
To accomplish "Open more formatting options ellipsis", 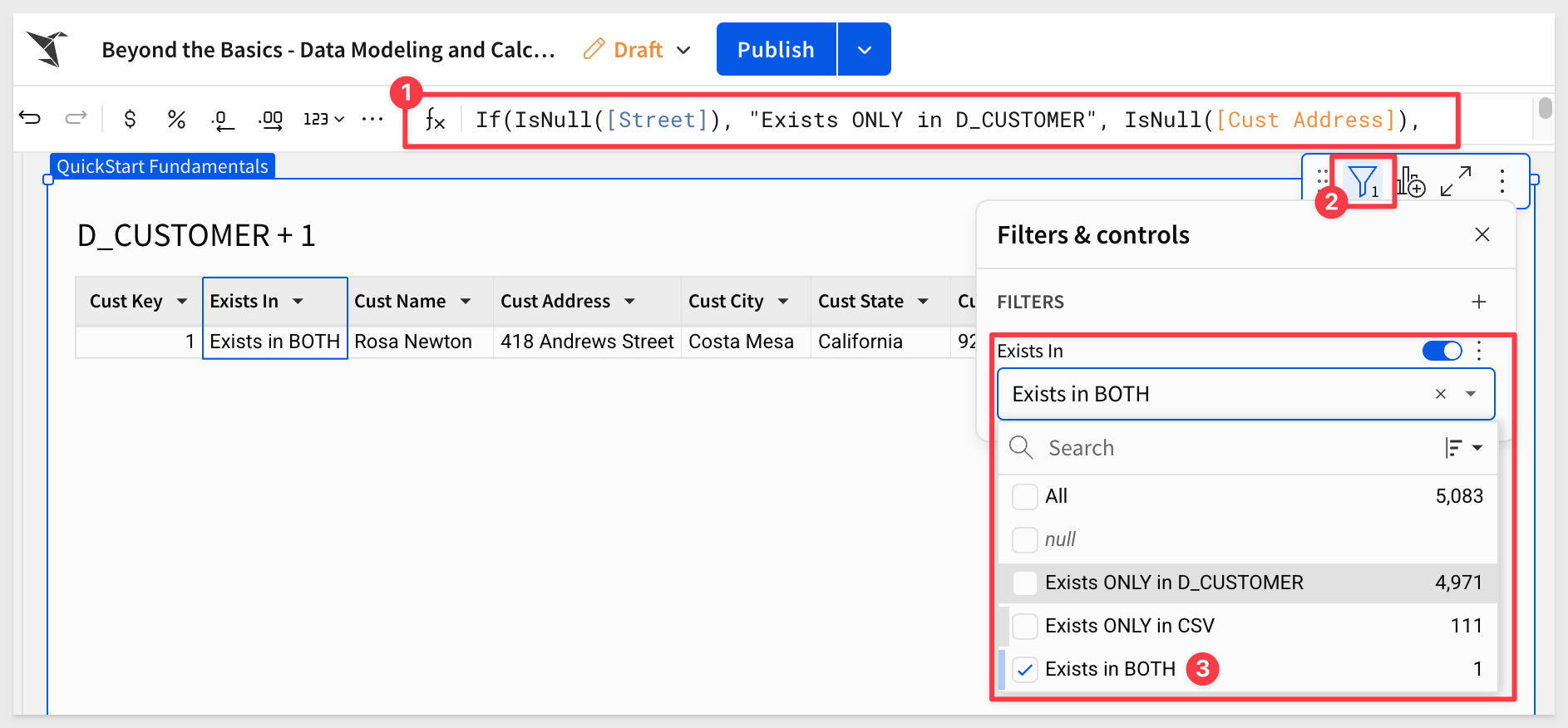I will click(372, 119).
